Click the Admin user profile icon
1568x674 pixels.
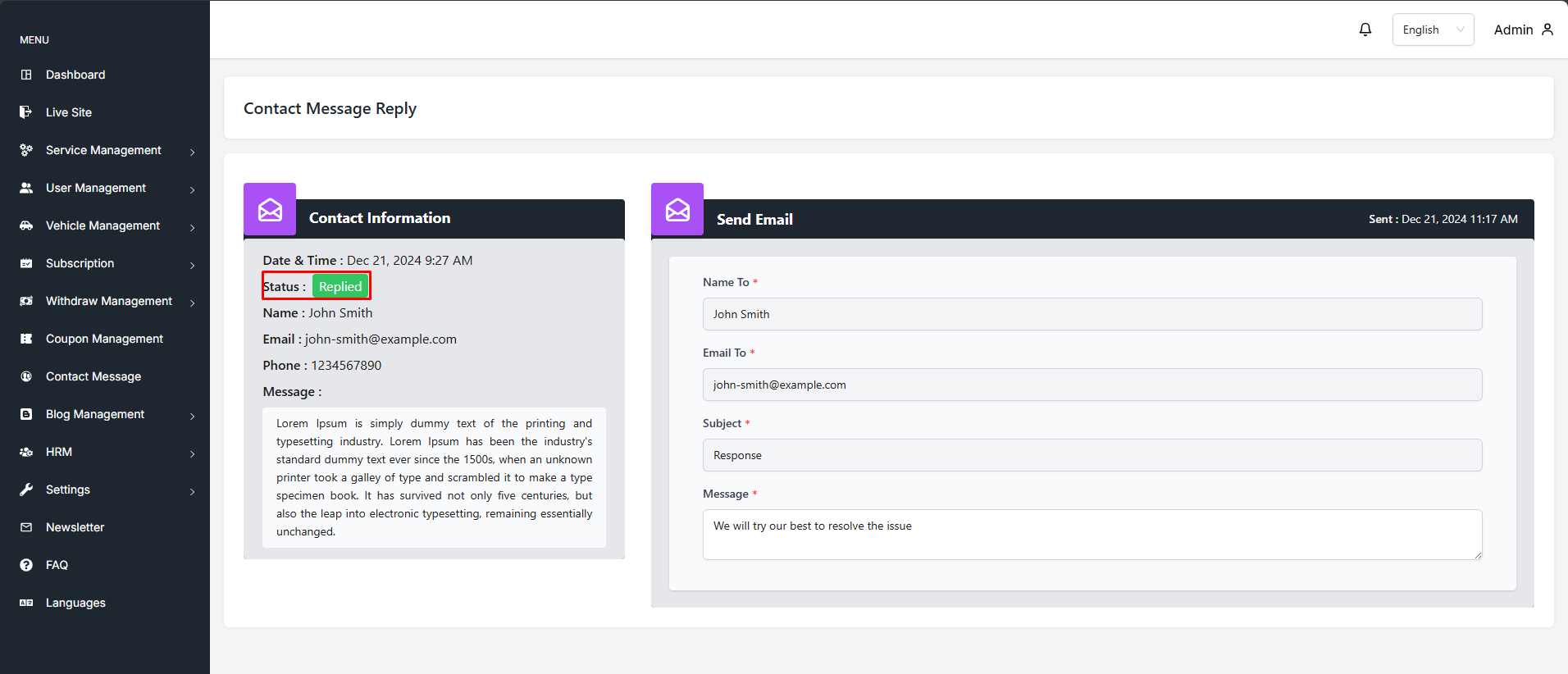click(1547, 30)
